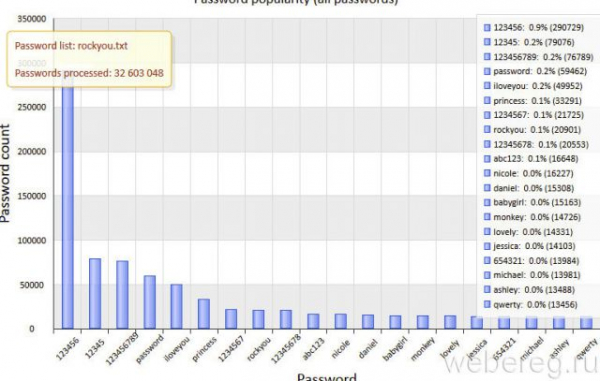Click the 1234567 bar
This screenshot has height=381, width=600.
[x=231, y=319]
